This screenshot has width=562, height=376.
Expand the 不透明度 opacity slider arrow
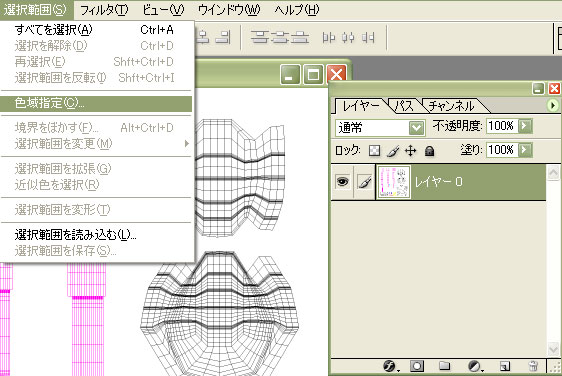[525, 126]
